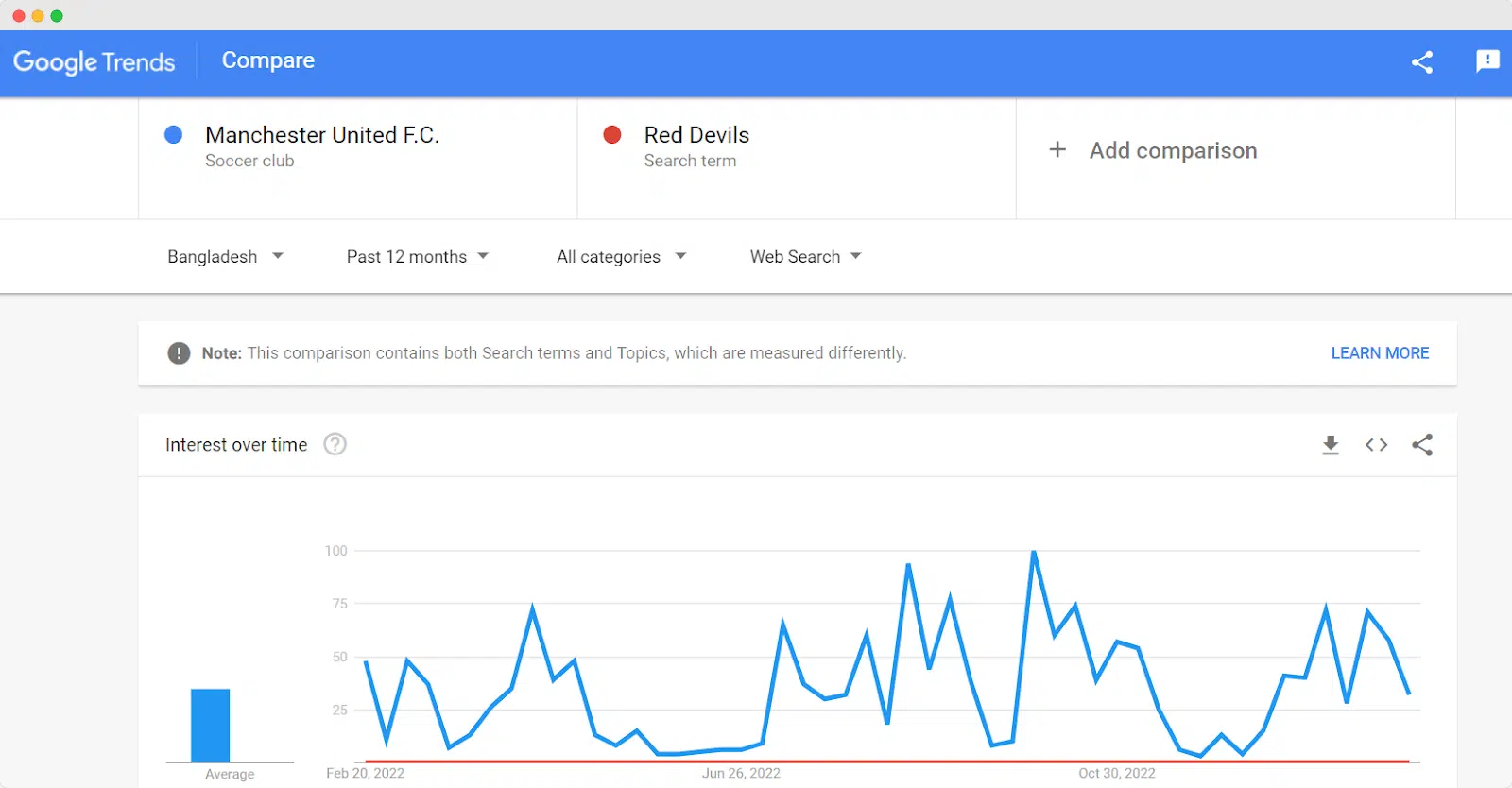Open the feedback icon in the header
Viewport: 1512px width, 788px height.
pos(1487,61)
